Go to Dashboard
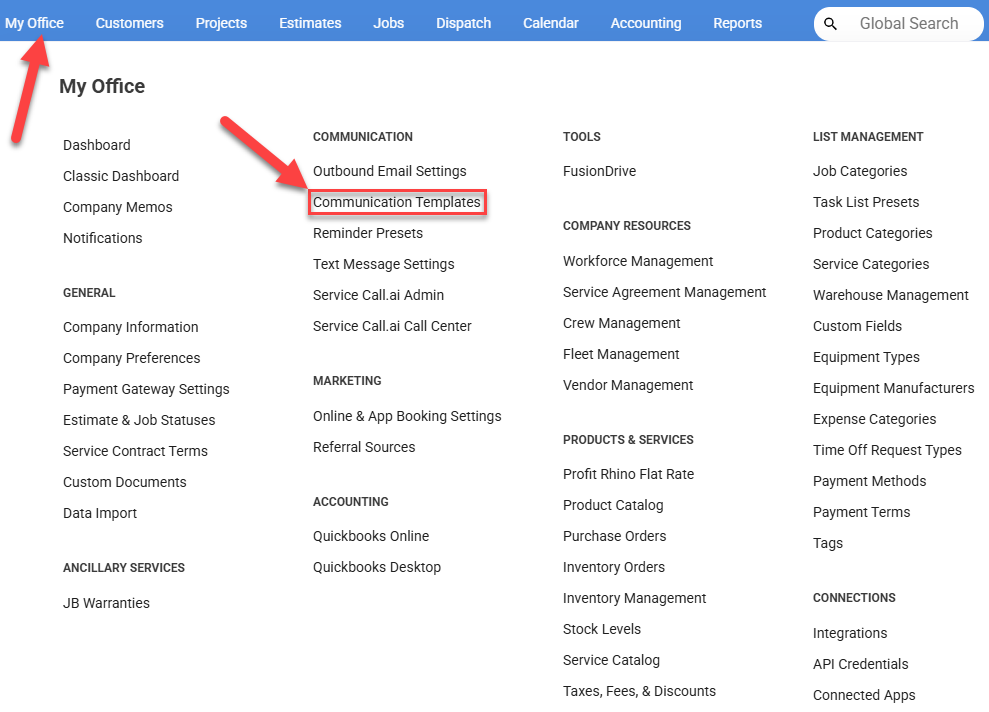Screen dimensions: 989x712 click(x=97, y=145)
